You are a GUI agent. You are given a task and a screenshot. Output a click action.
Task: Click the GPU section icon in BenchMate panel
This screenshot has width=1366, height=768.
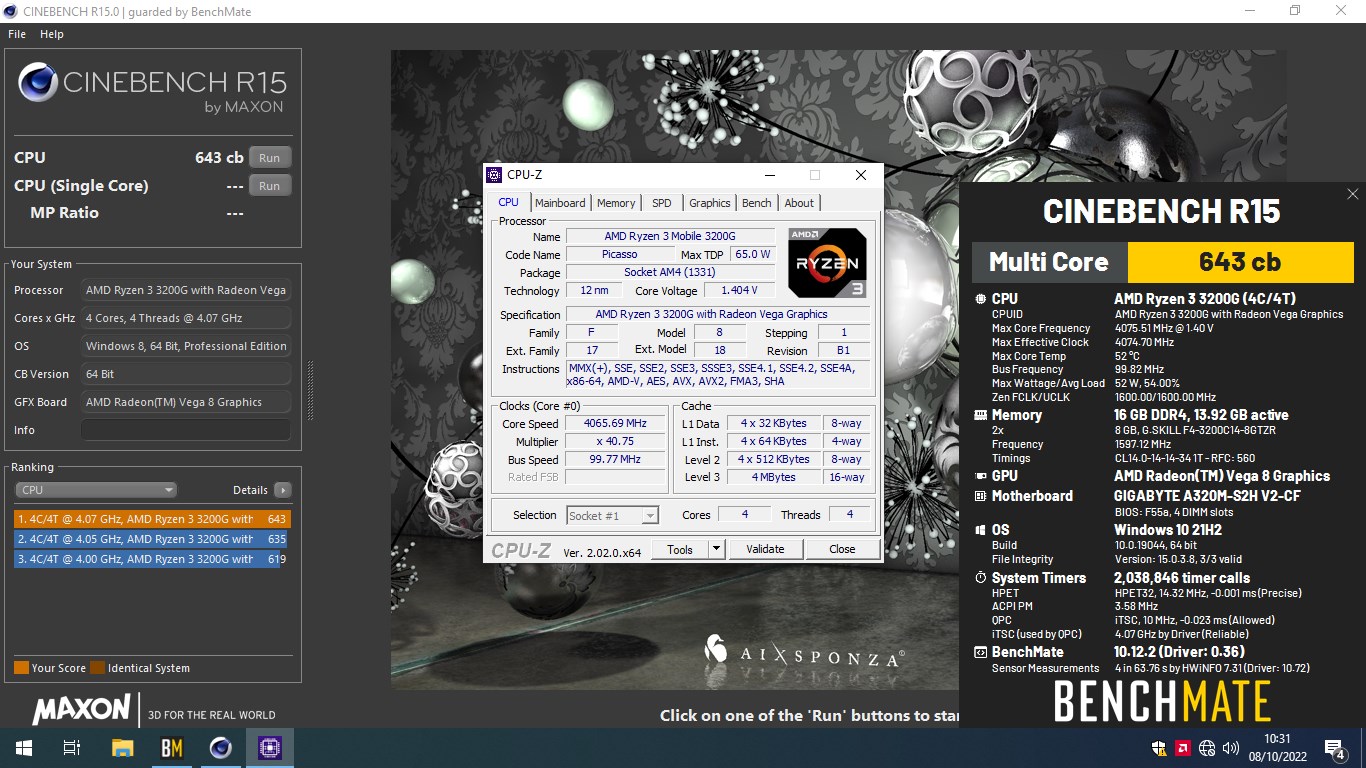(980, 476)
